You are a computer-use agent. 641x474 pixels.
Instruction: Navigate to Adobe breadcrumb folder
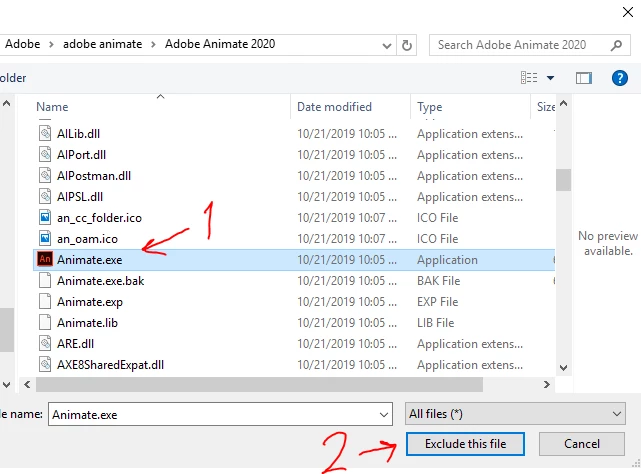(x=22, y=44)
